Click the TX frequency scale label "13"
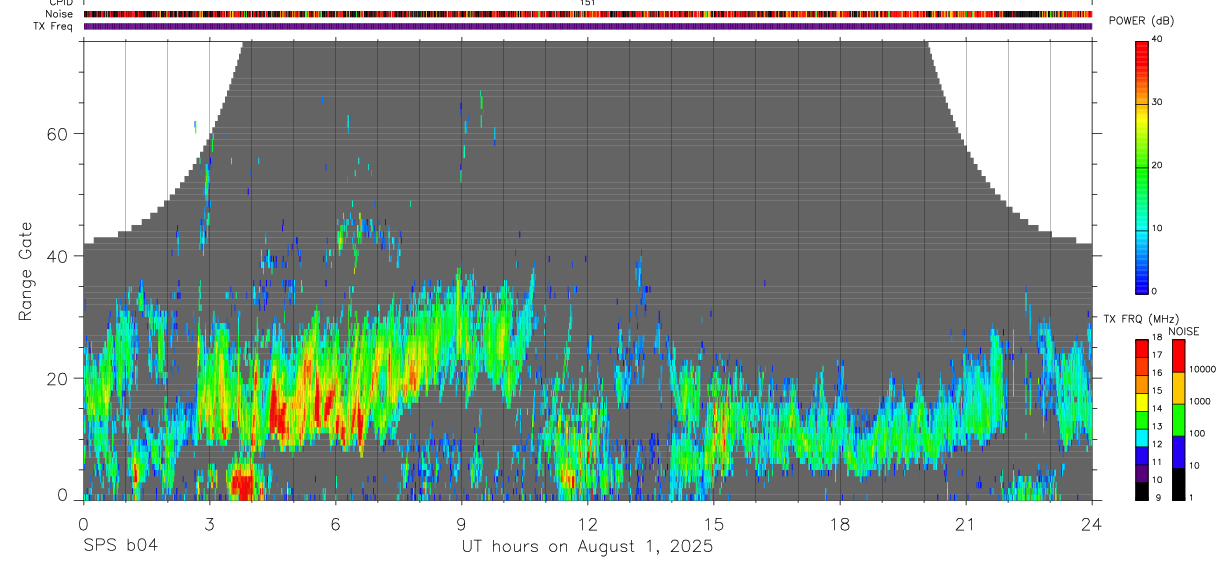Image resolution: width=1228 pixels, height=567 pixels. tap(1158, 426)
